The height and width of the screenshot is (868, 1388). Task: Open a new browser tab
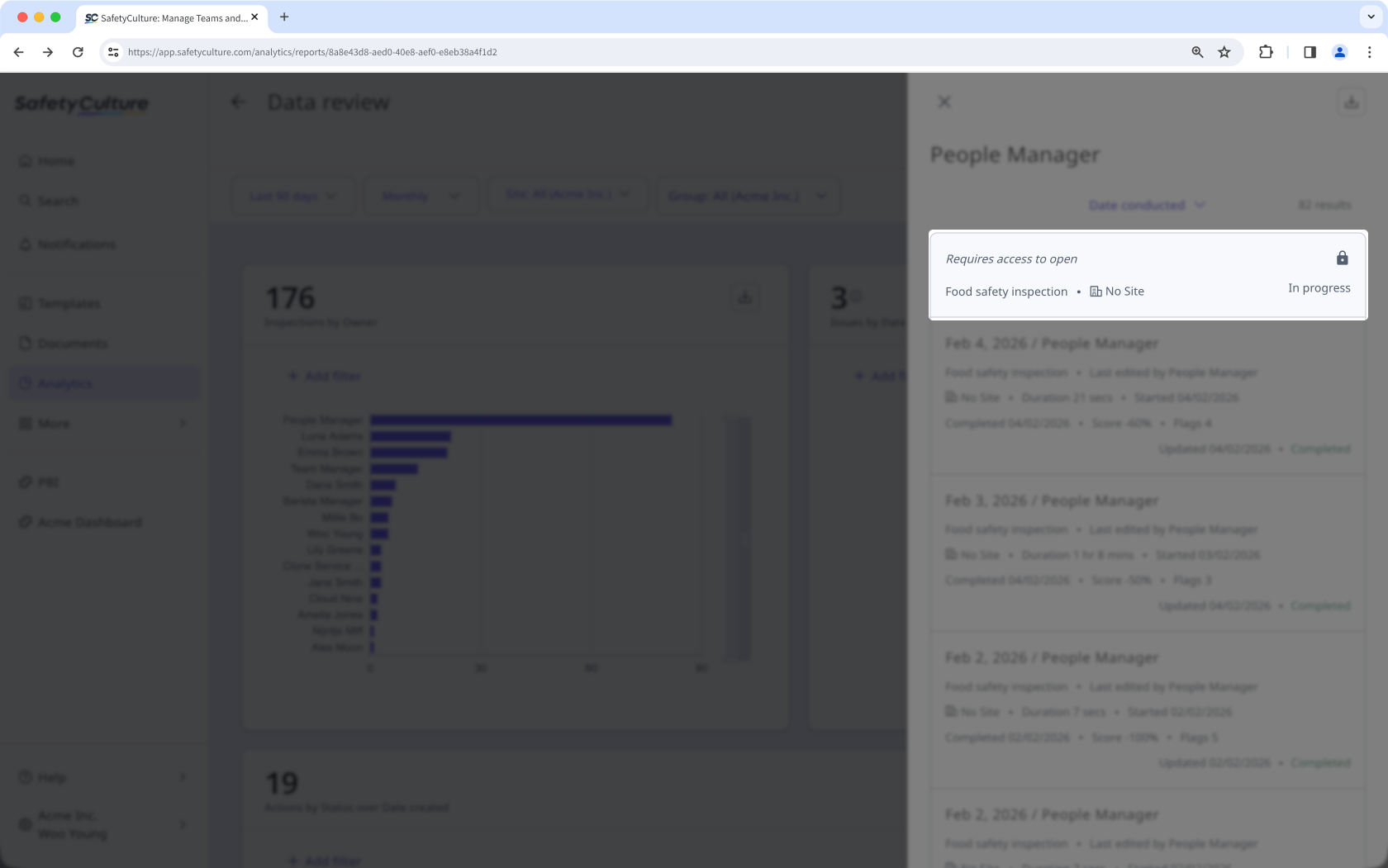click(284, 17)
